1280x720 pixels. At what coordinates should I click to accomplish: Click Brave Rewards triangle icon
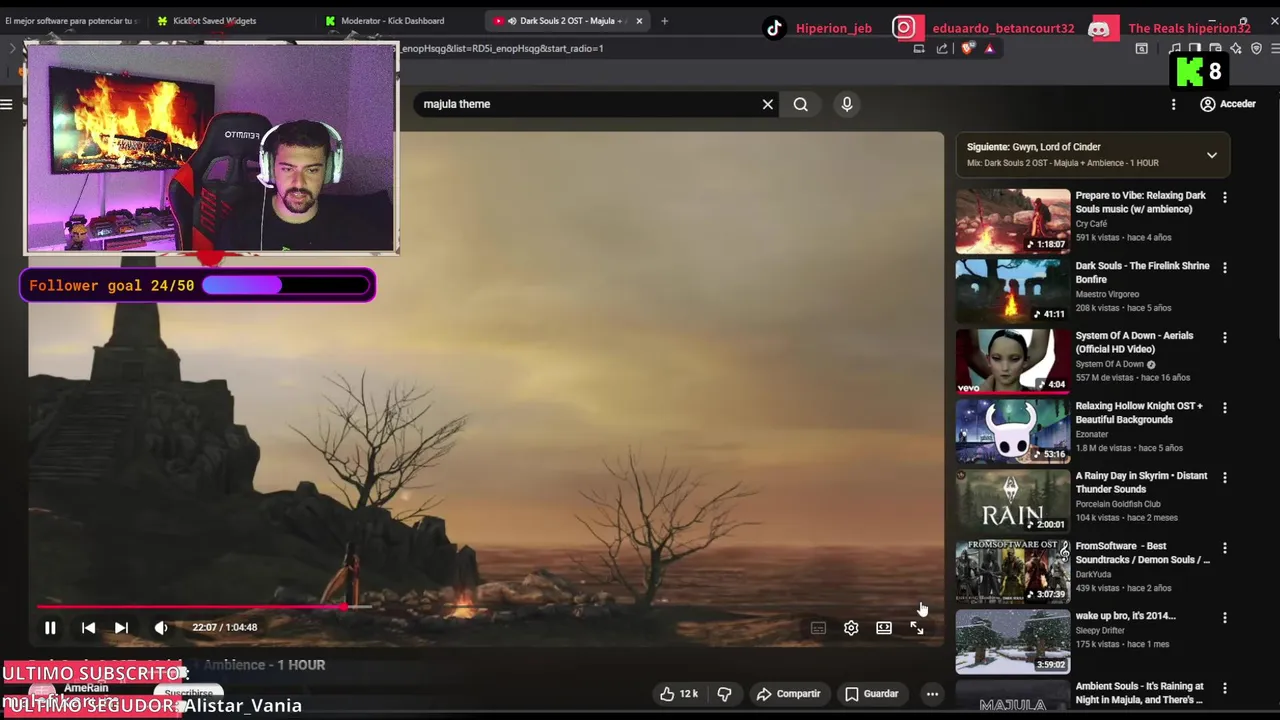click(x=989, y=48)
